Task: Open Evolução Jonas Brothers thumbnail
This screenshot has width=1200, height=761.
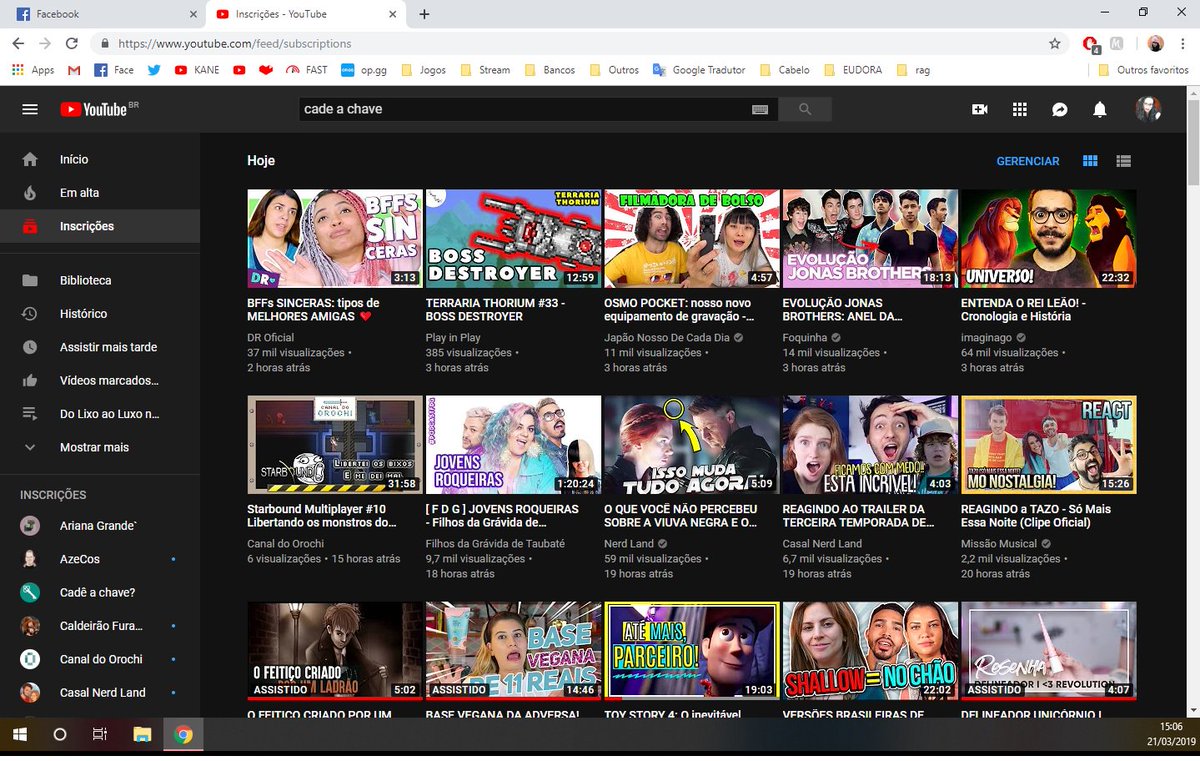Action: tap(870, 239)
